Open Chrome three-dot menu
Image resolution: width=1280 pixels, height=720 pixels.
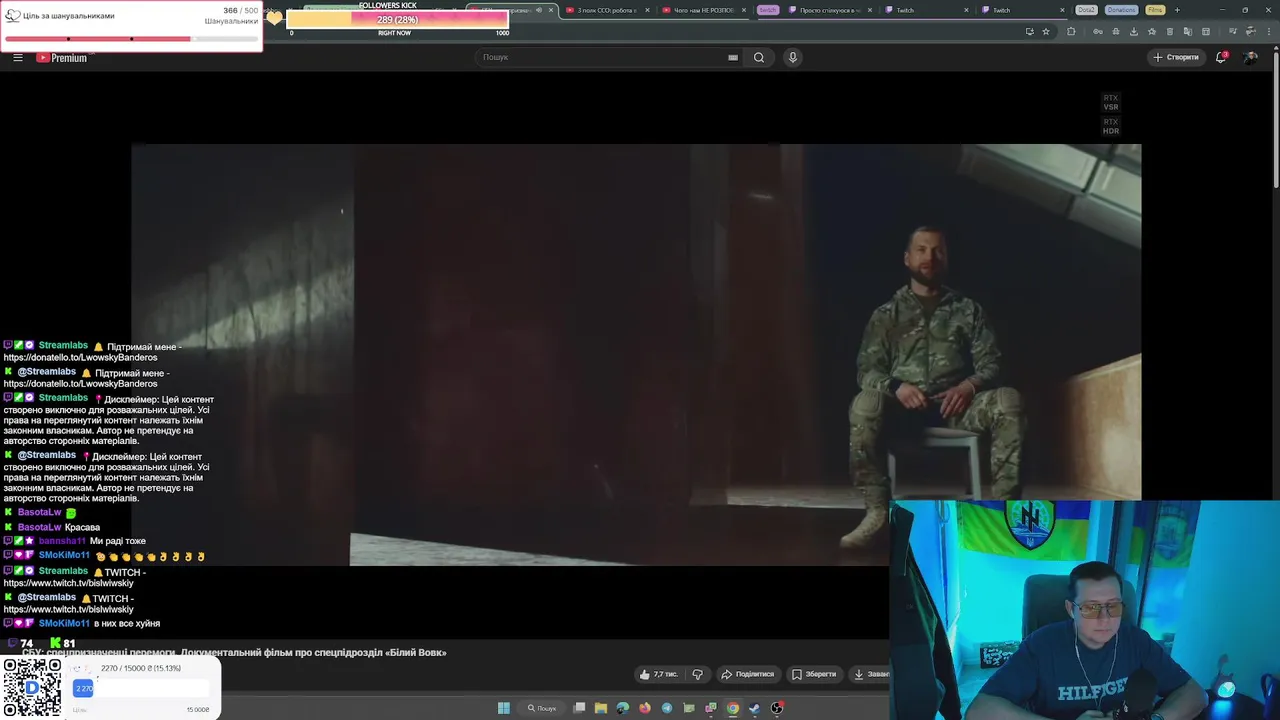1269,31
